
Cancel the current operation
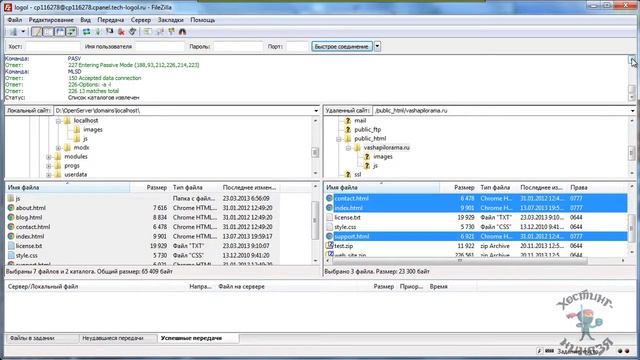109,31
